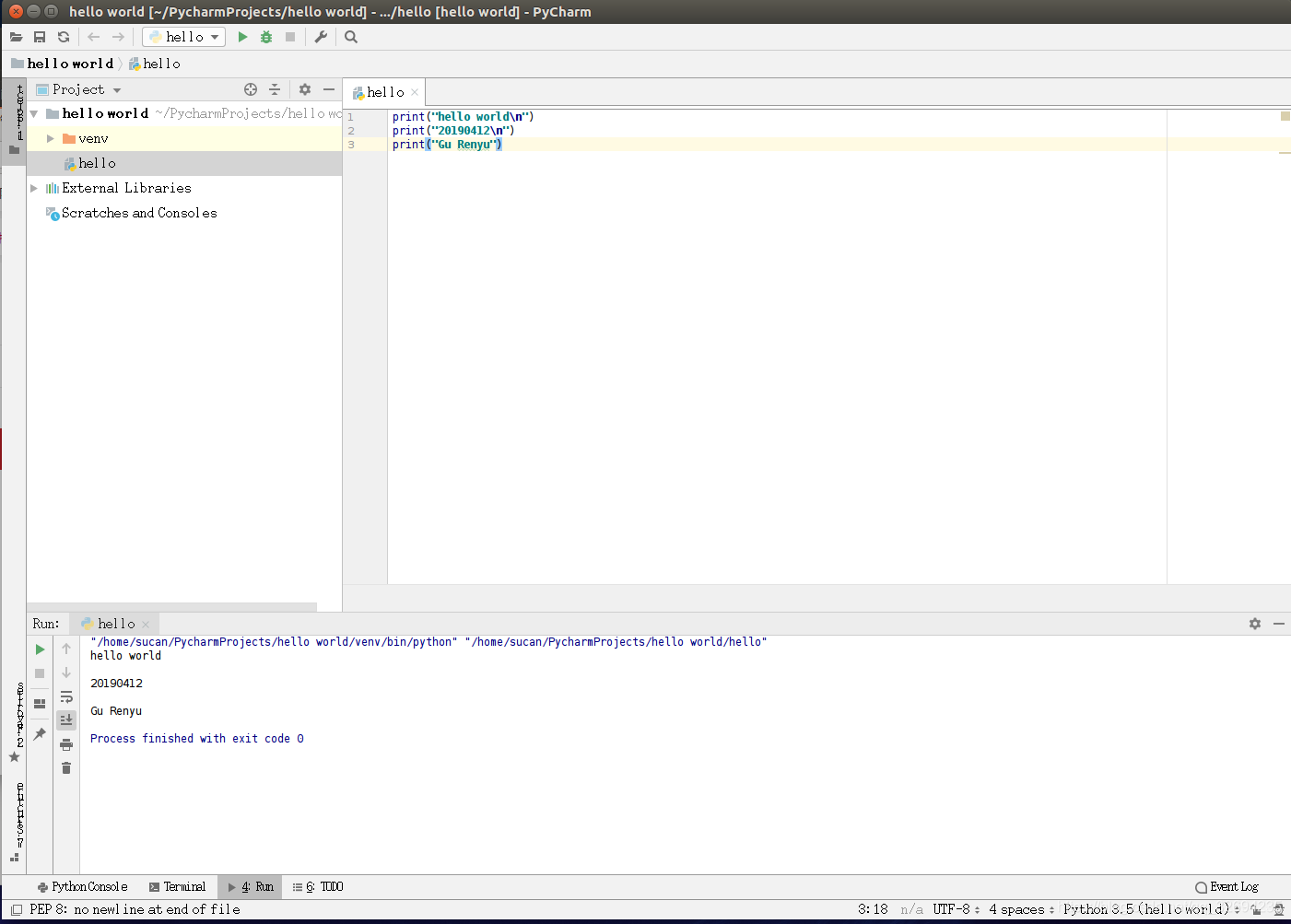Image resolution: width=1291 pixels, height=924 pixels.
Task: Clear console with the trash icon
Action: tap(66, 768)
